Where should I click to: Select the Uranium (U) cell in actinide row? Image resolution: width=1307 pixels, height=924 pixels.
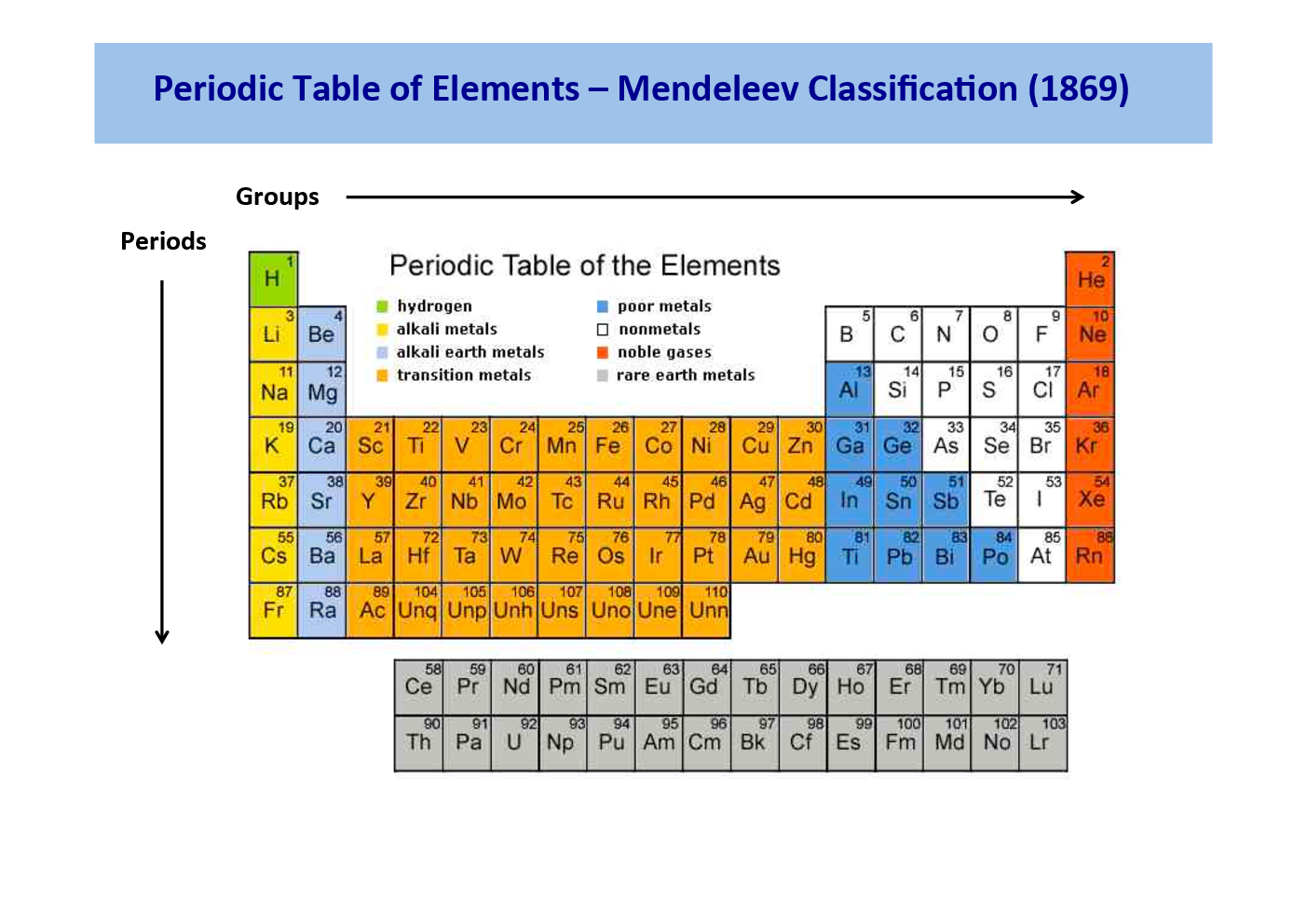coord(515,743)
